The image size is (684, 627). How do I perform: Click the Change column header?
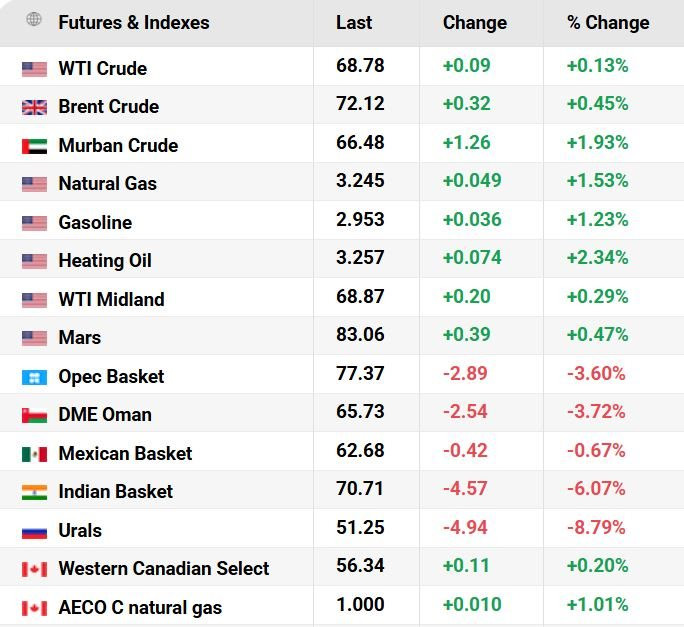475,23
